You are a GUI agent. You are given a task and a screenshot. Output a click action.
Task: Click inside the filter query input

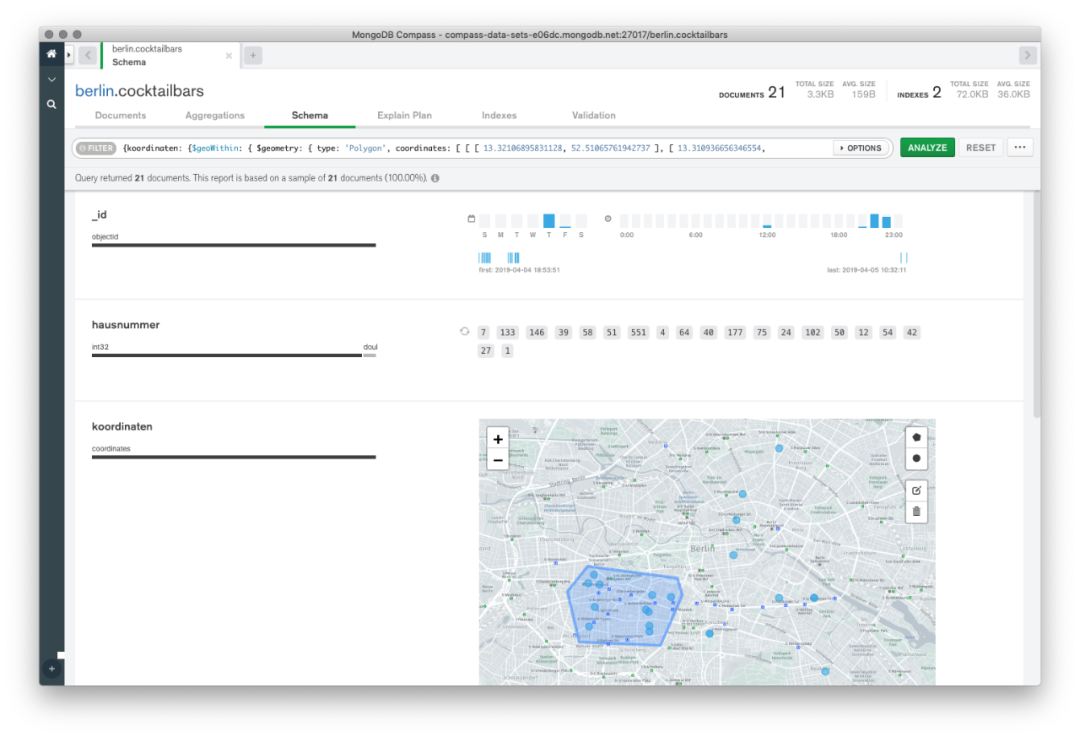point(475,148)
